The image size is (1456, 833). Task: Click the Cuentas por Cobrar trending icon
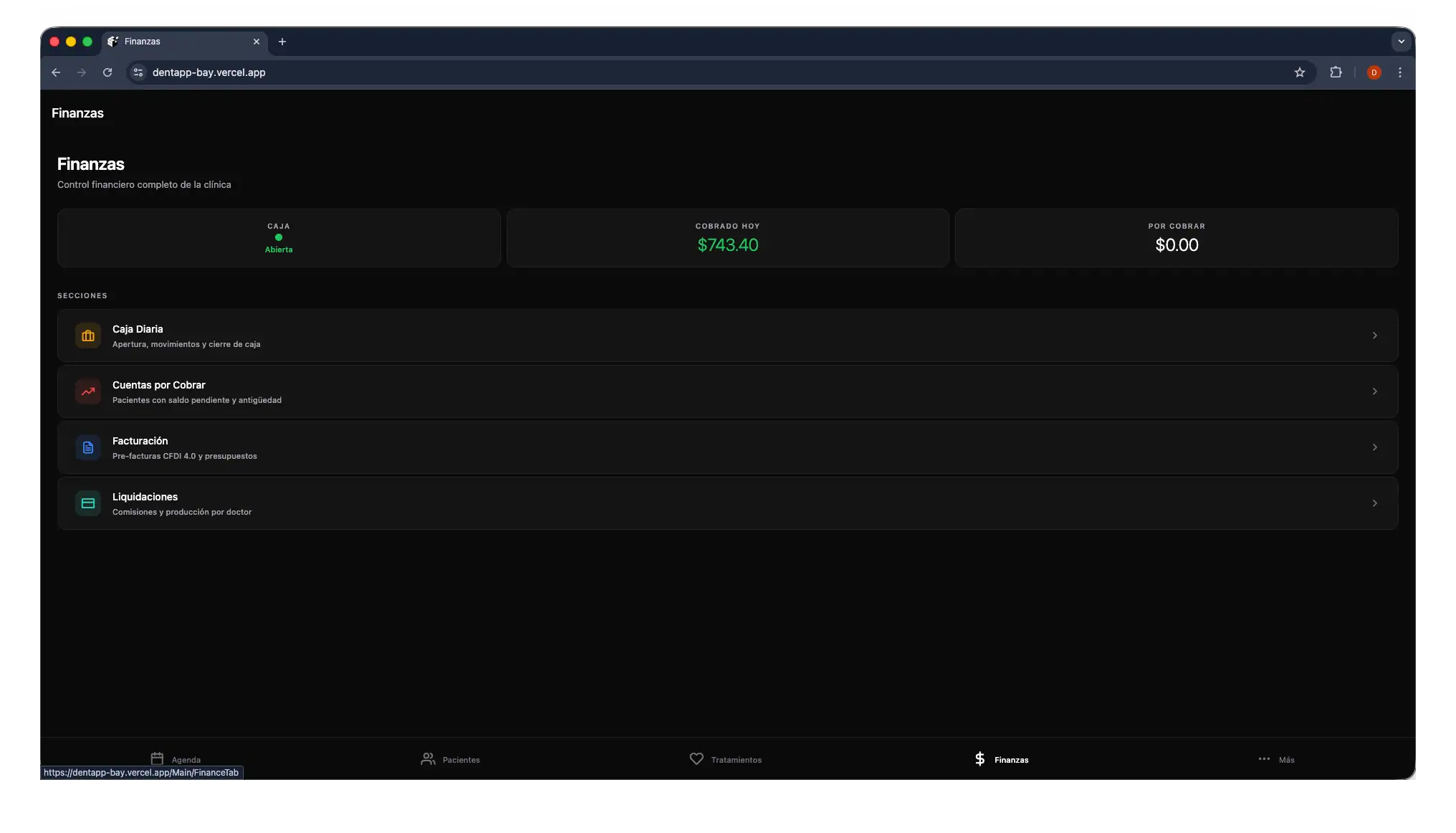pos(88,391)
